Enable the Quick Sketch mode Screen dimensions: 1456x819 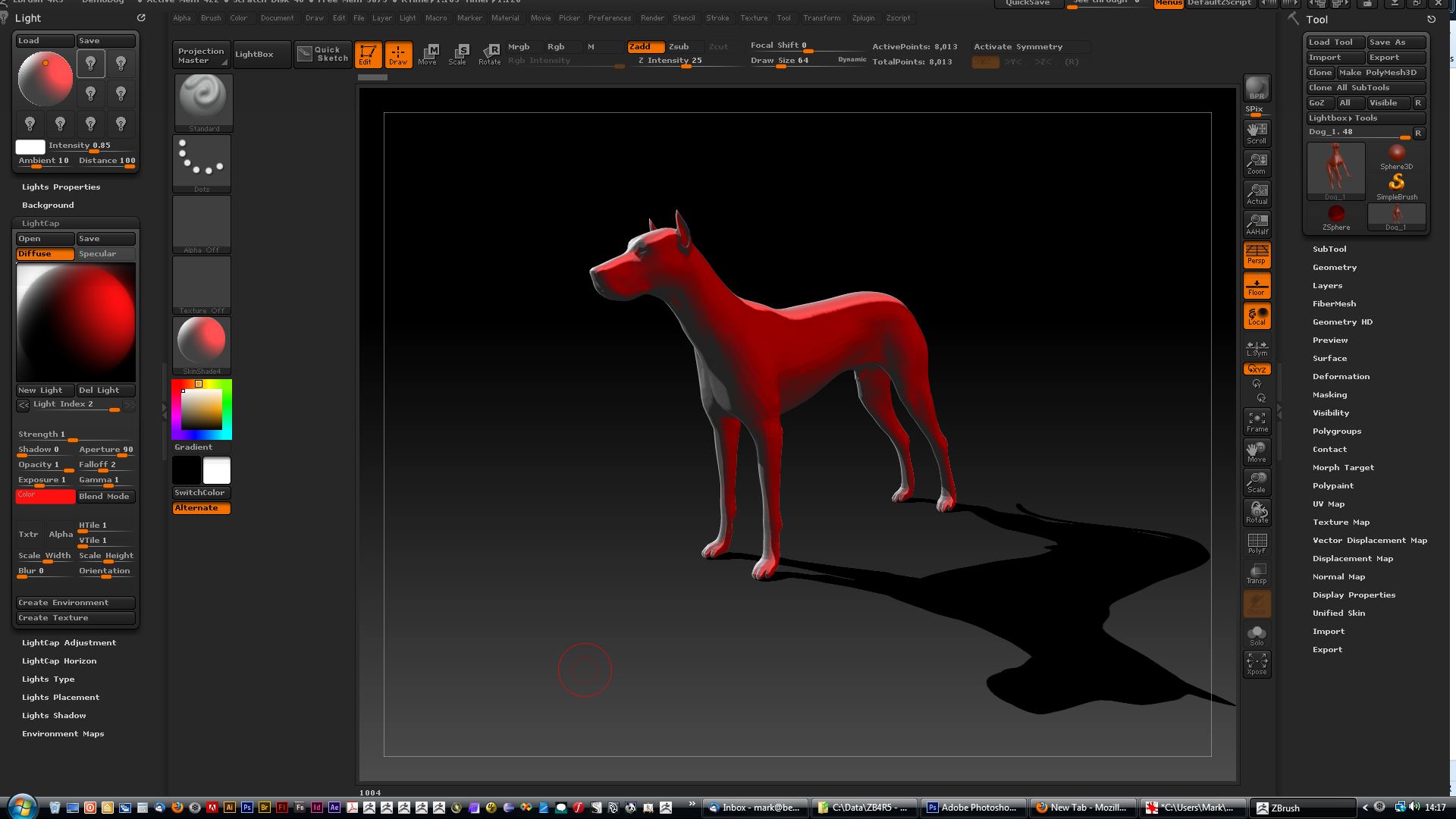(x=322, y=54)
